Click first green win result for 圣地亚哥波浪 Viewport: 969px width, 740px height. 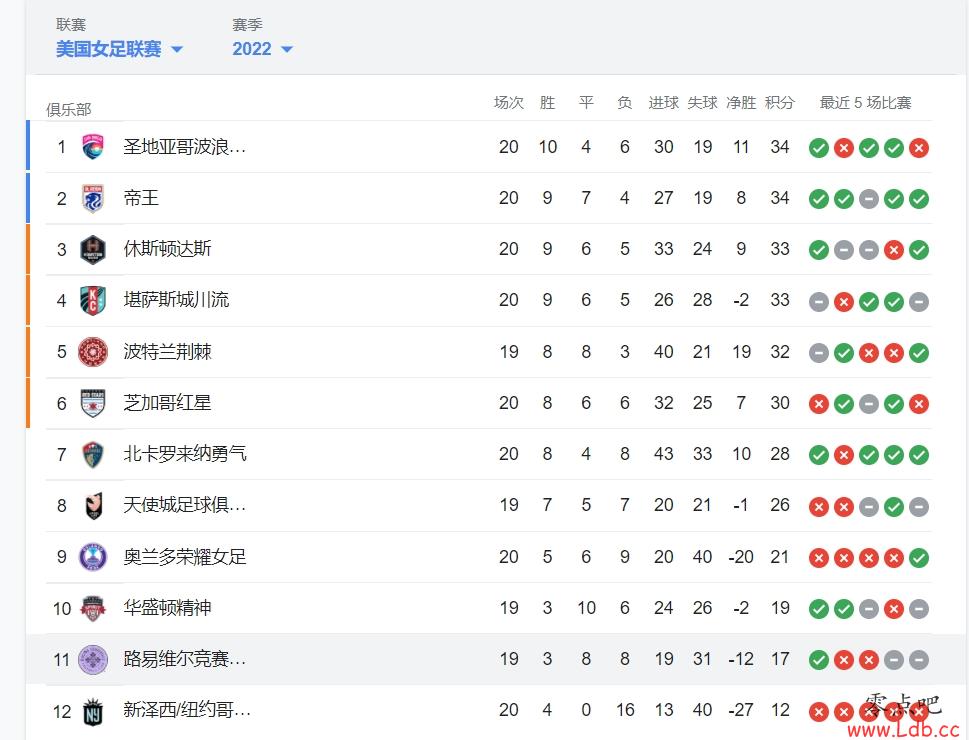819,148
